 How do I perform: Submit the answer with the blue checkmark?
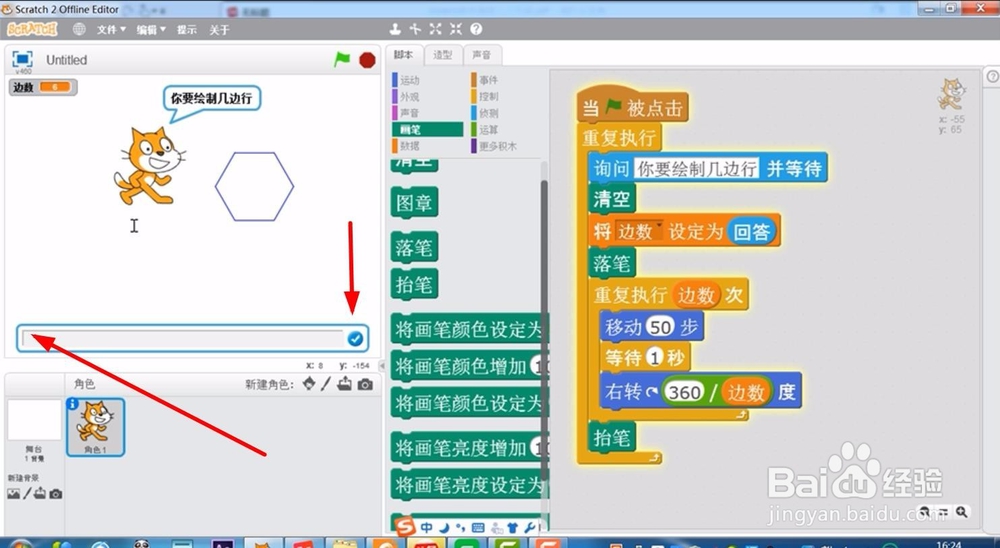(x=355, y=339)
